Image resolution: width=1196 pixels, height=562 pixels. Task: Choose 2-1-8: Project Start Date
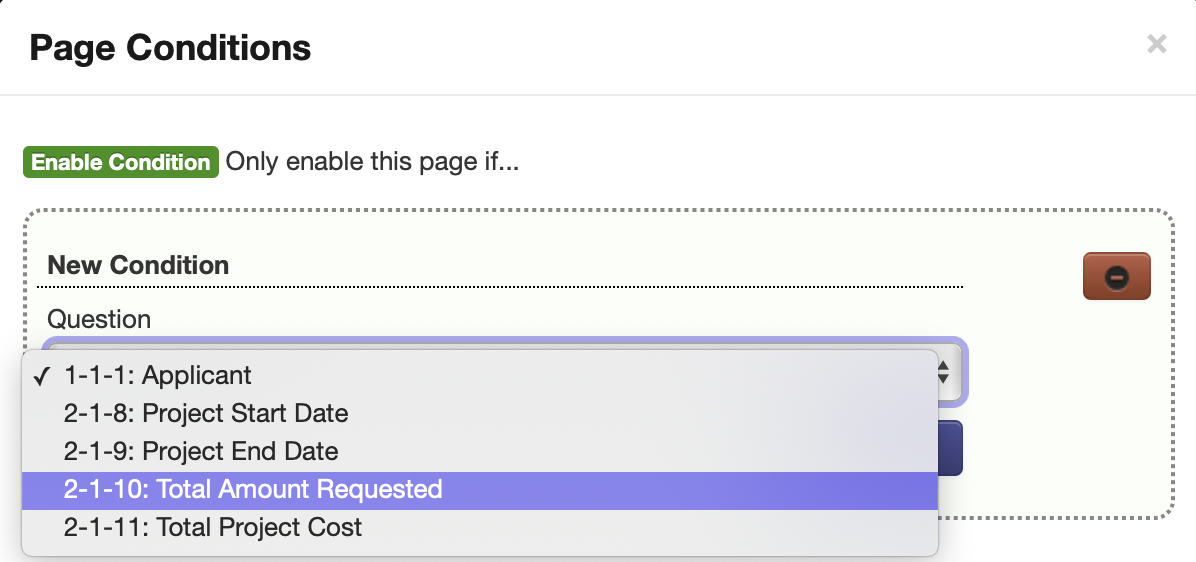206,413
